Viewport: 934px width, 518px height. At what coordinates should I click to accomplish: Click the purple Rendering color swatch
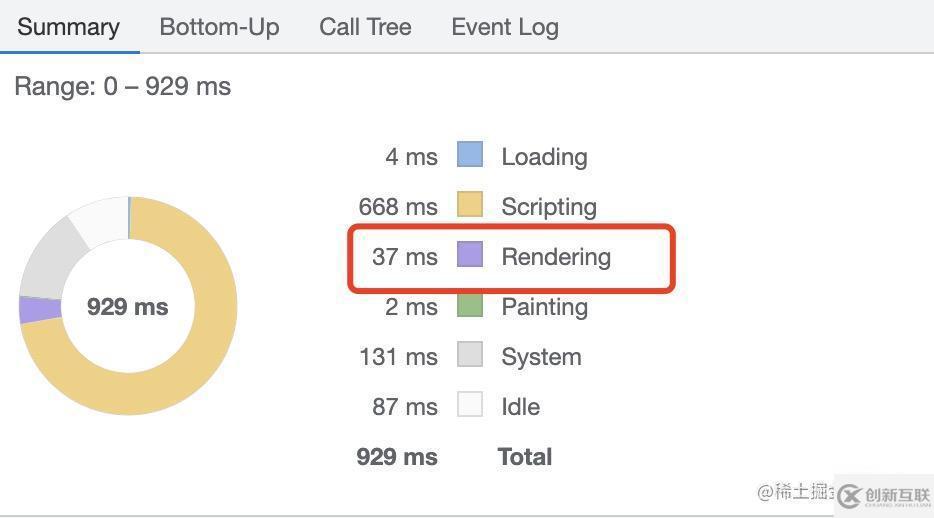(470, 255)
